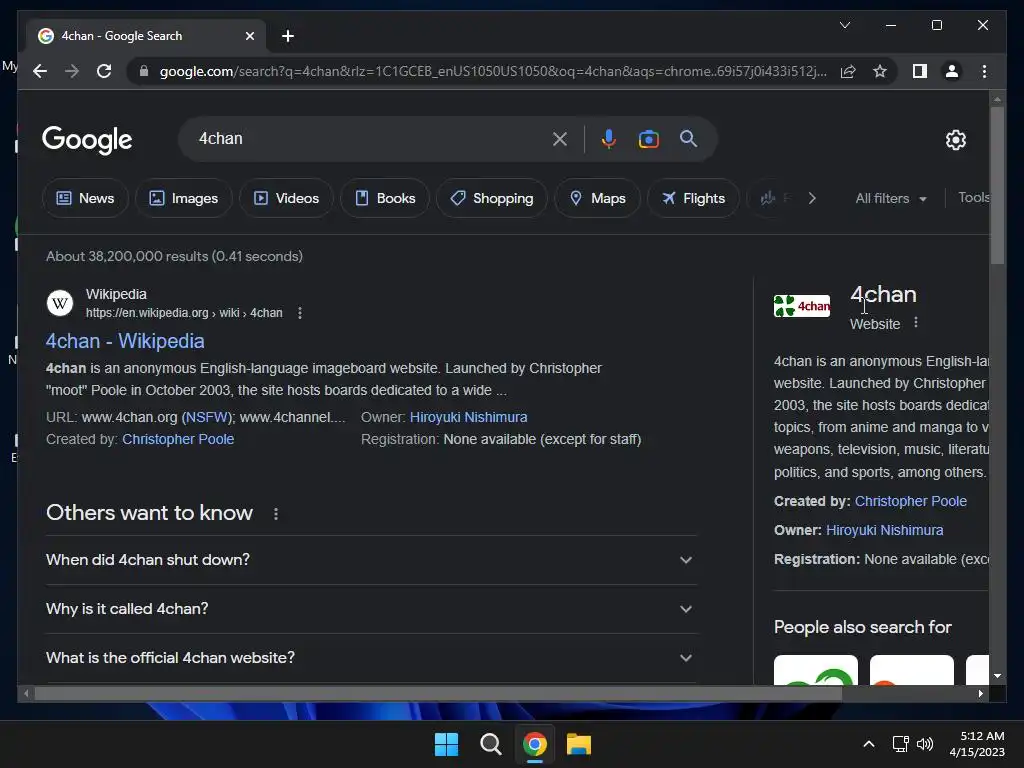Expand 'Why is it called 4chan?'
This screenshot has height=768, width=1024.
371,609
